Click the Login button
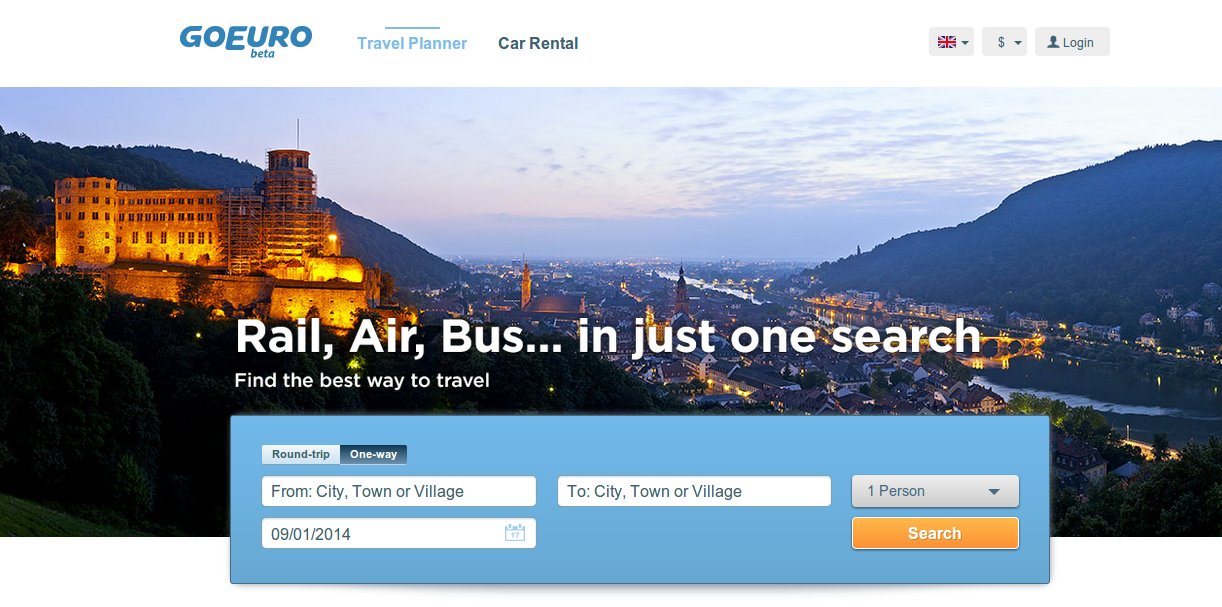 [1072, 42]
